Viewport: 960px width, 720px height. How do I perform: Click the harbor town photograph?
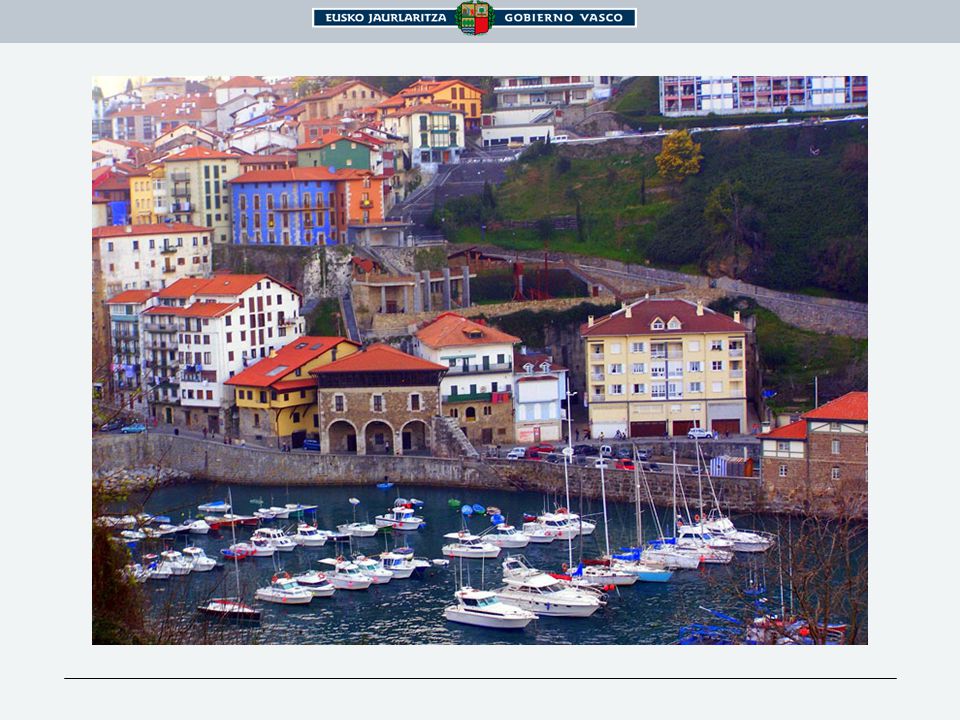pos(479,360)
